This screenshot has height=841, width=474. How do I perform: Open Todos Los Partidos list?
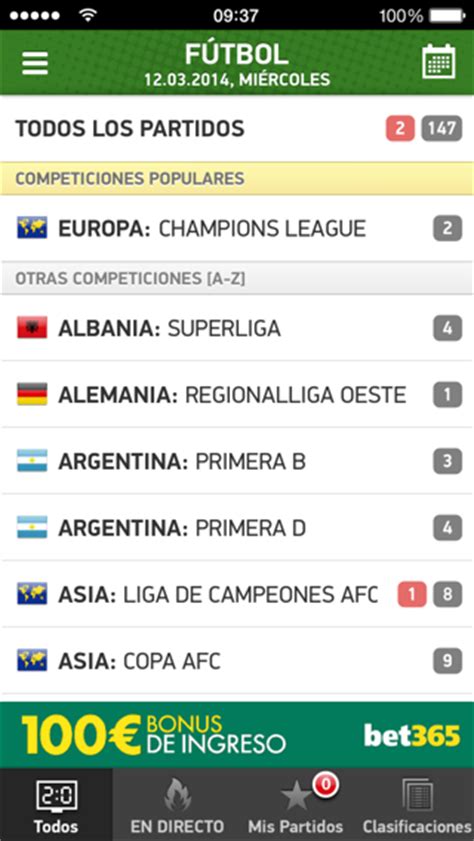pos(237,129)
